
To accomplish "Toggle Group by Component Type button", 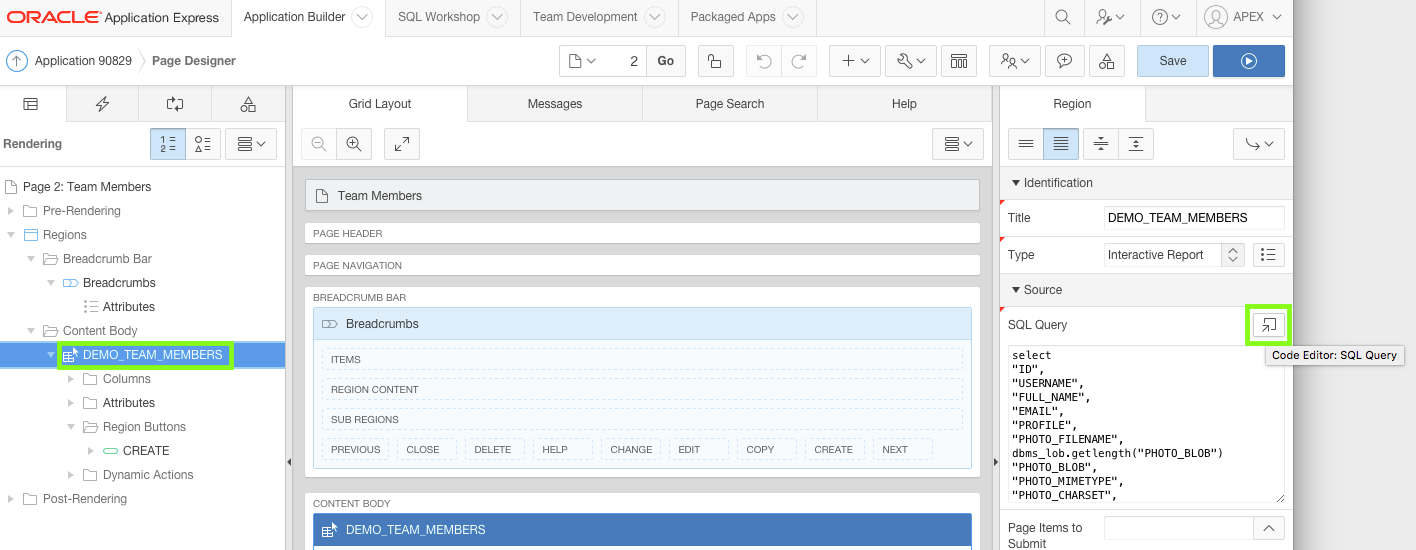I will click(x=203, y=144).
